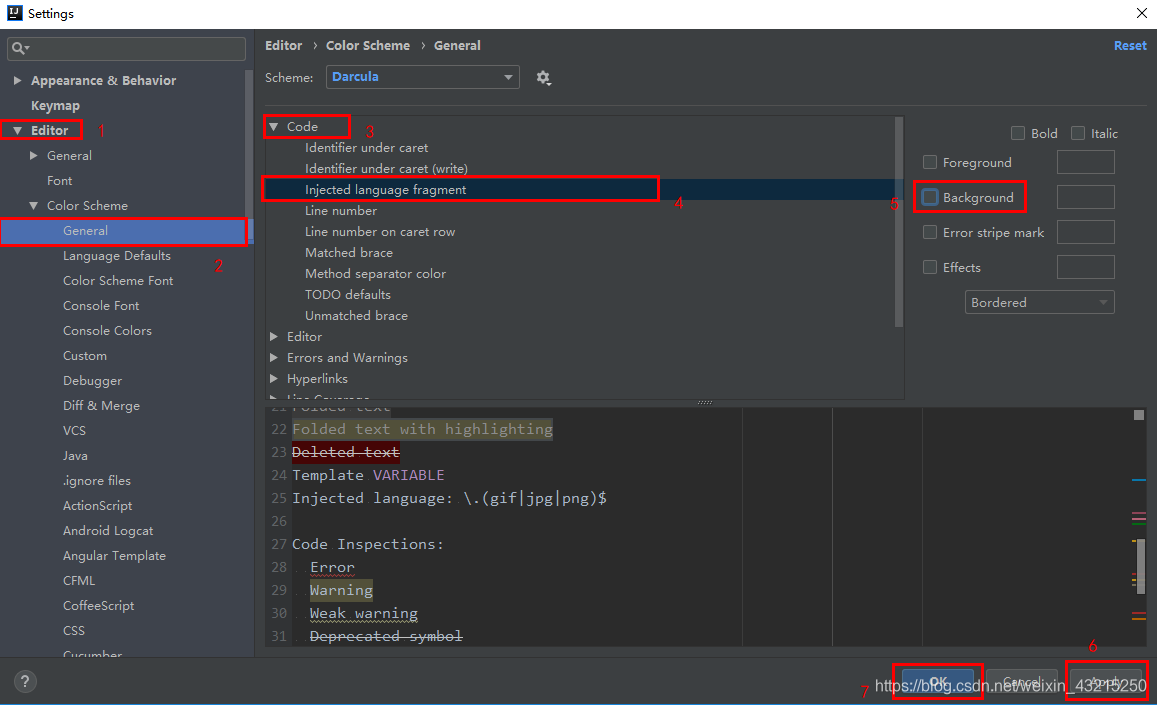The height and width of the screenshot is (705, 1157).
Task: Select Method separator color
Action: click(x=376, y=274)
